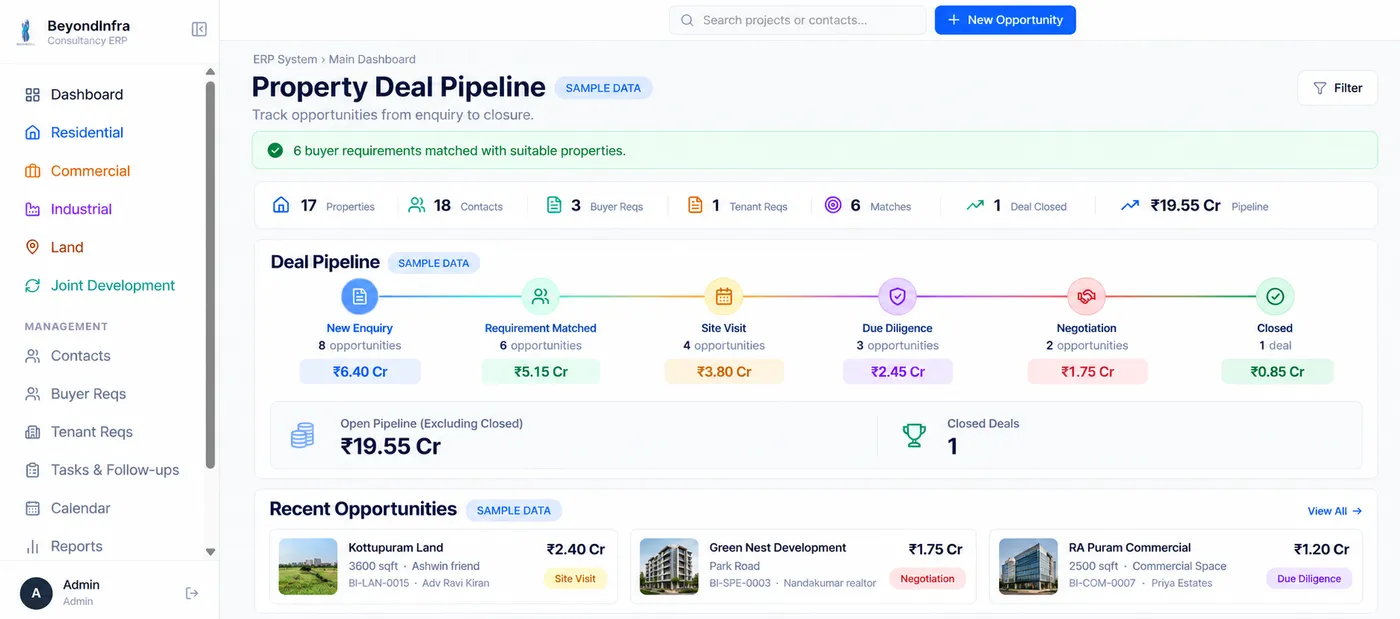Click the Pipeline trend arrow icon
1400x619 pixels.
tap(1130, 205)
